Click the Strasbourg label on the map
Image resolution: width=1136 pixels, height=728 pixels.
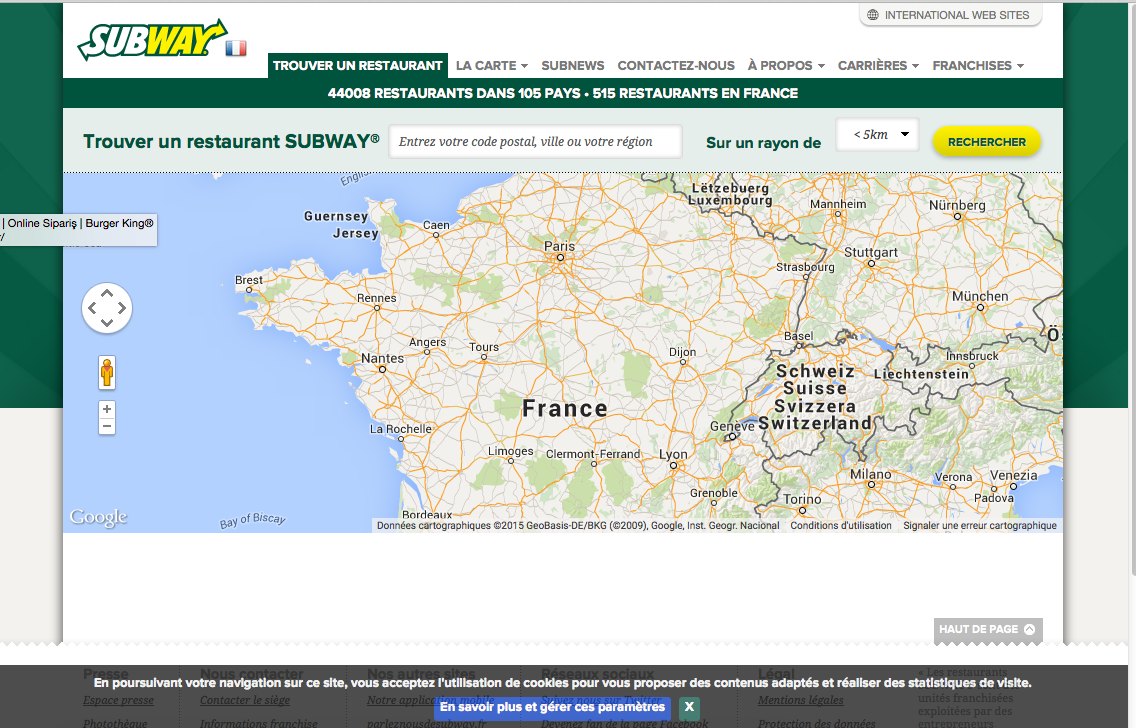click(x=805, y=267)
